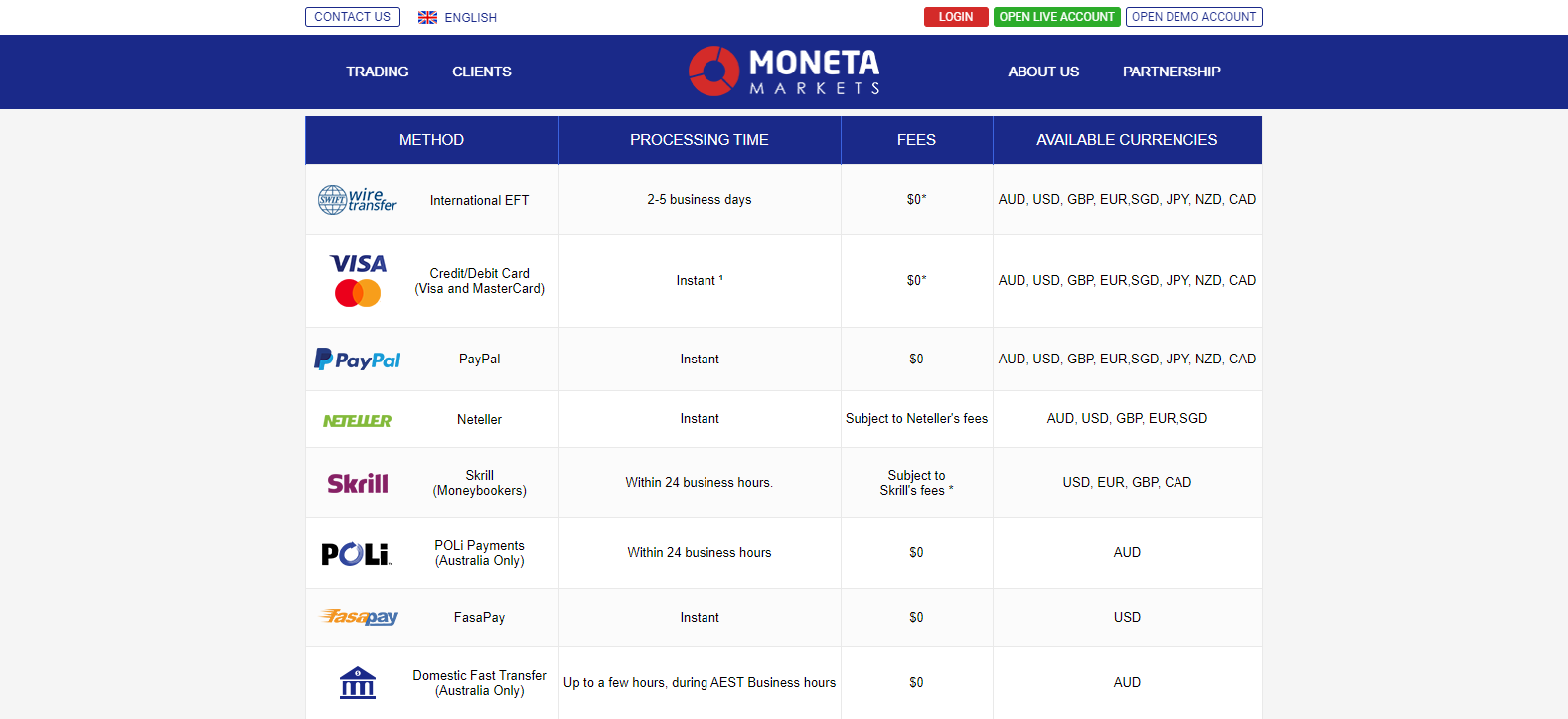Click the Skrill logo
The image size is (1568, 719).
[358, 483]
